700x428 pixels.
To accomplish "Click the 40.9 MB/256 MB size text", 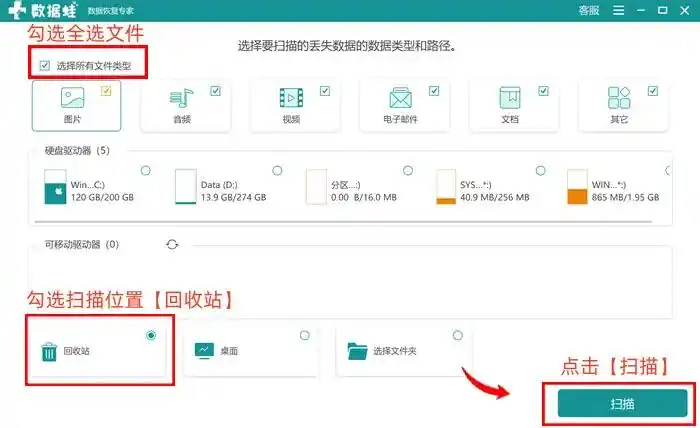I will pos(495,197).
